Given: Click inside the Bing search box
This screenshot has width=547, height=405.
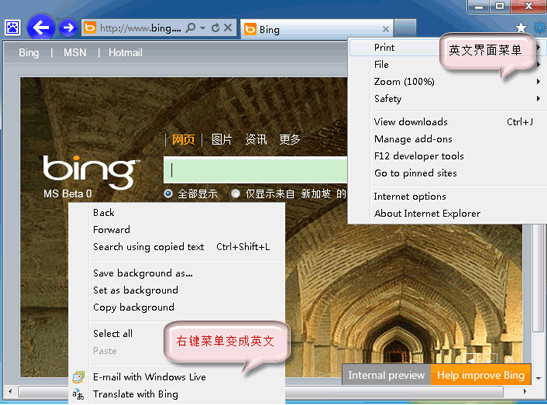Looking at the screenshot, I should coord(255,170).
